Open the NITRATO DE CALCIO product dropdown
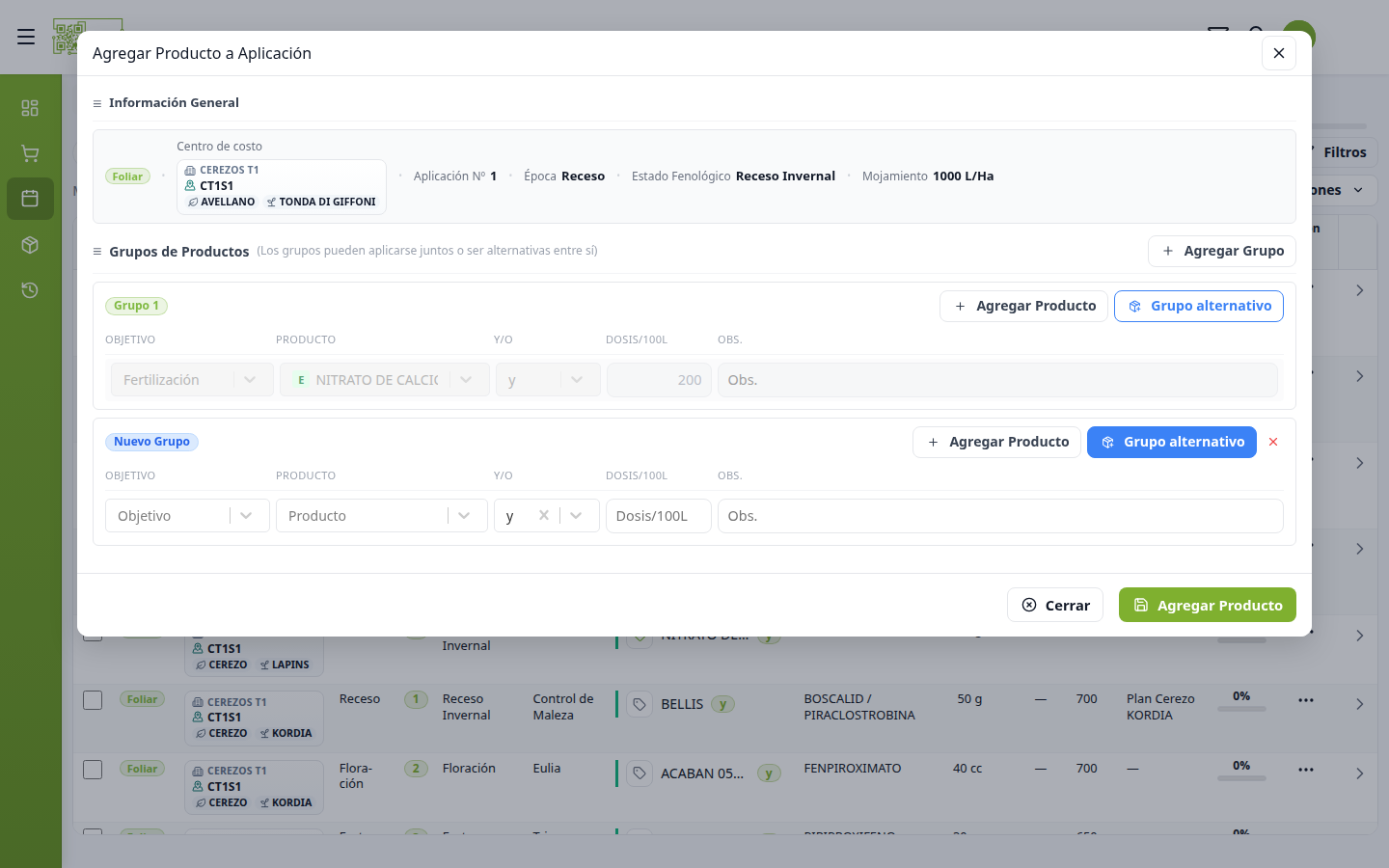1389x868 pixels. click(x=385, y=380)
